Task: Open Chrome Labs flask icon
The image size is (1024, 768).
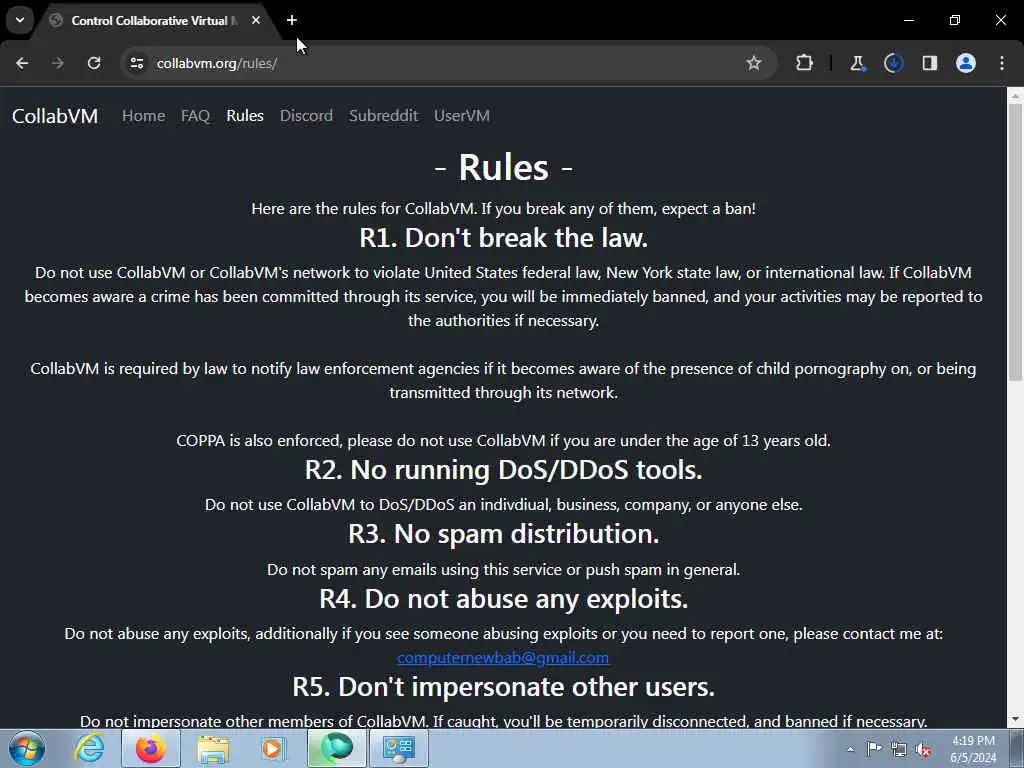Action: tap(857, 63)
